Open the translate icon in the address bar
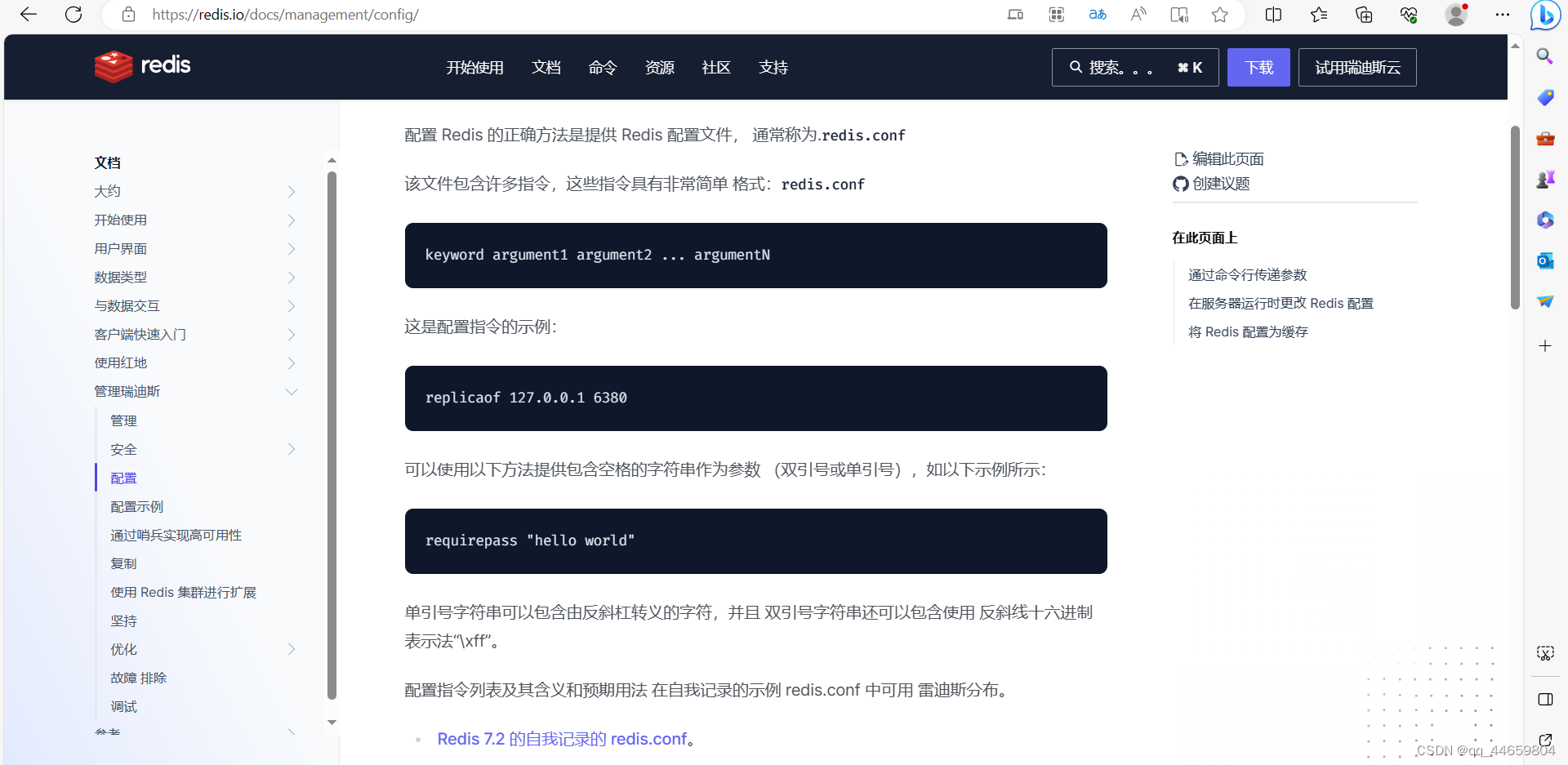Image resolution: width=1568 pixels, height=765 pixels. tap(1098, 15)
